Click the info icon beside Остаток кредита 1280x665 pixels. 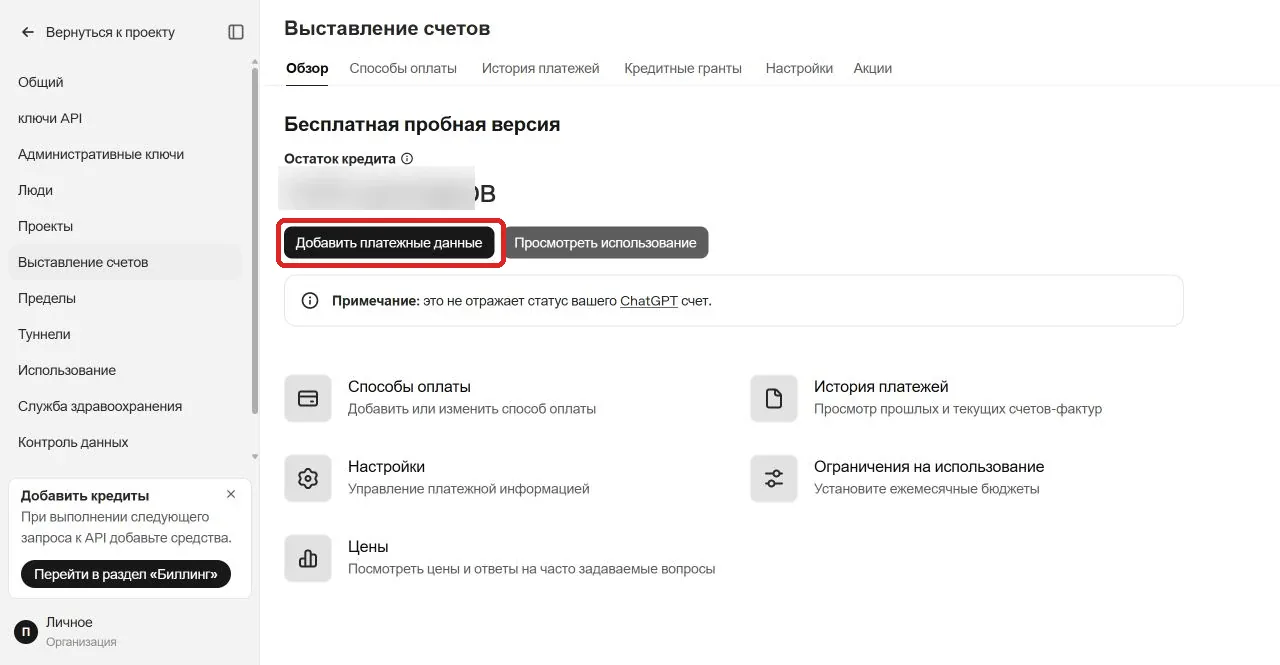click(x=407, y=158)
